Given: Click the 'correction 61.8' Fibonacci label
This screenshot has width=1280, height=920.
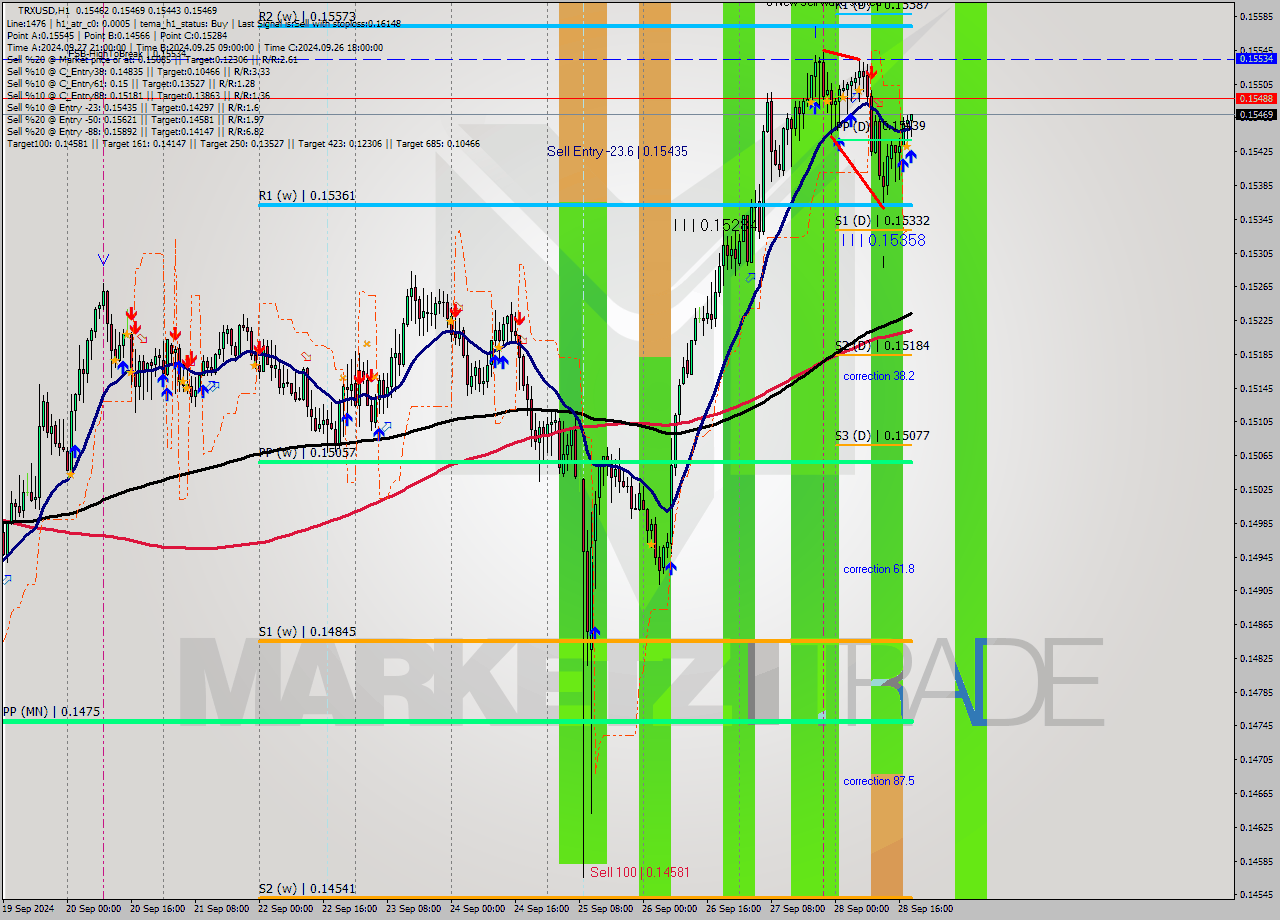Looking at the screenshot, I should [878, 569].
